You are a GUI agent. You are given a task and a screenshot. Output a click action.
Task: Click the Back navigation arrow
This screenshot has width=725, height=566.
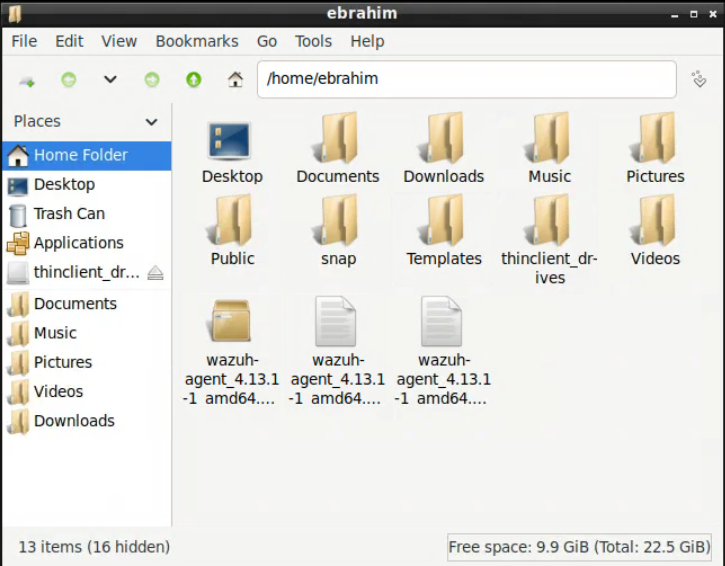(68, 79)
